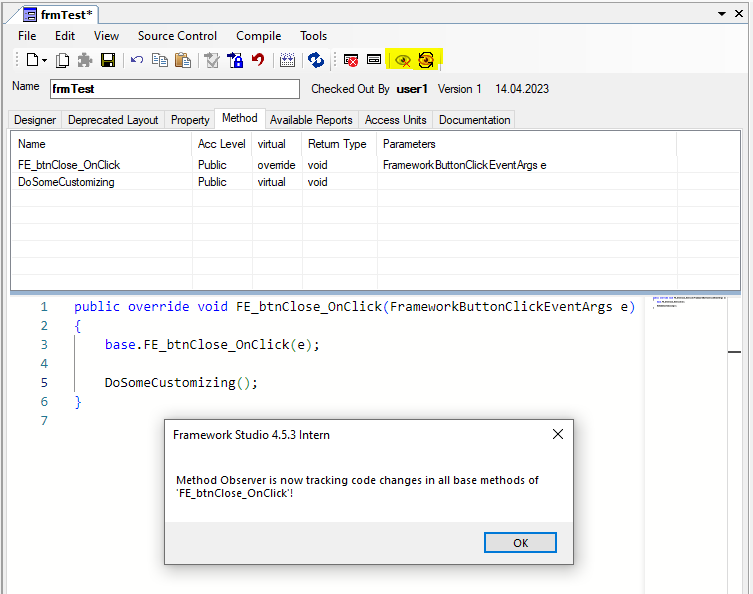The width and height of the screenshot is (753, 594).
Task: Open the Compile menu
Action: pyautogui.click(x=258, y=36)
